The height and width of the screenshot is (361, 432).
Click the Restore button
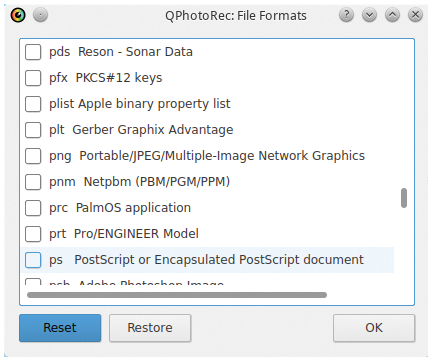pyautogui.click(x=150, y=328)
